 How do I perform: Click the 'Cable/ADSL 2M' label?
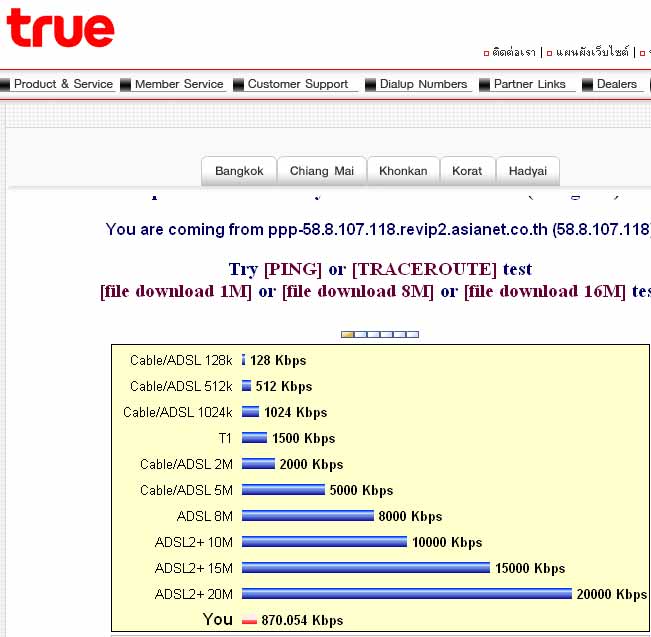(186, 464)
